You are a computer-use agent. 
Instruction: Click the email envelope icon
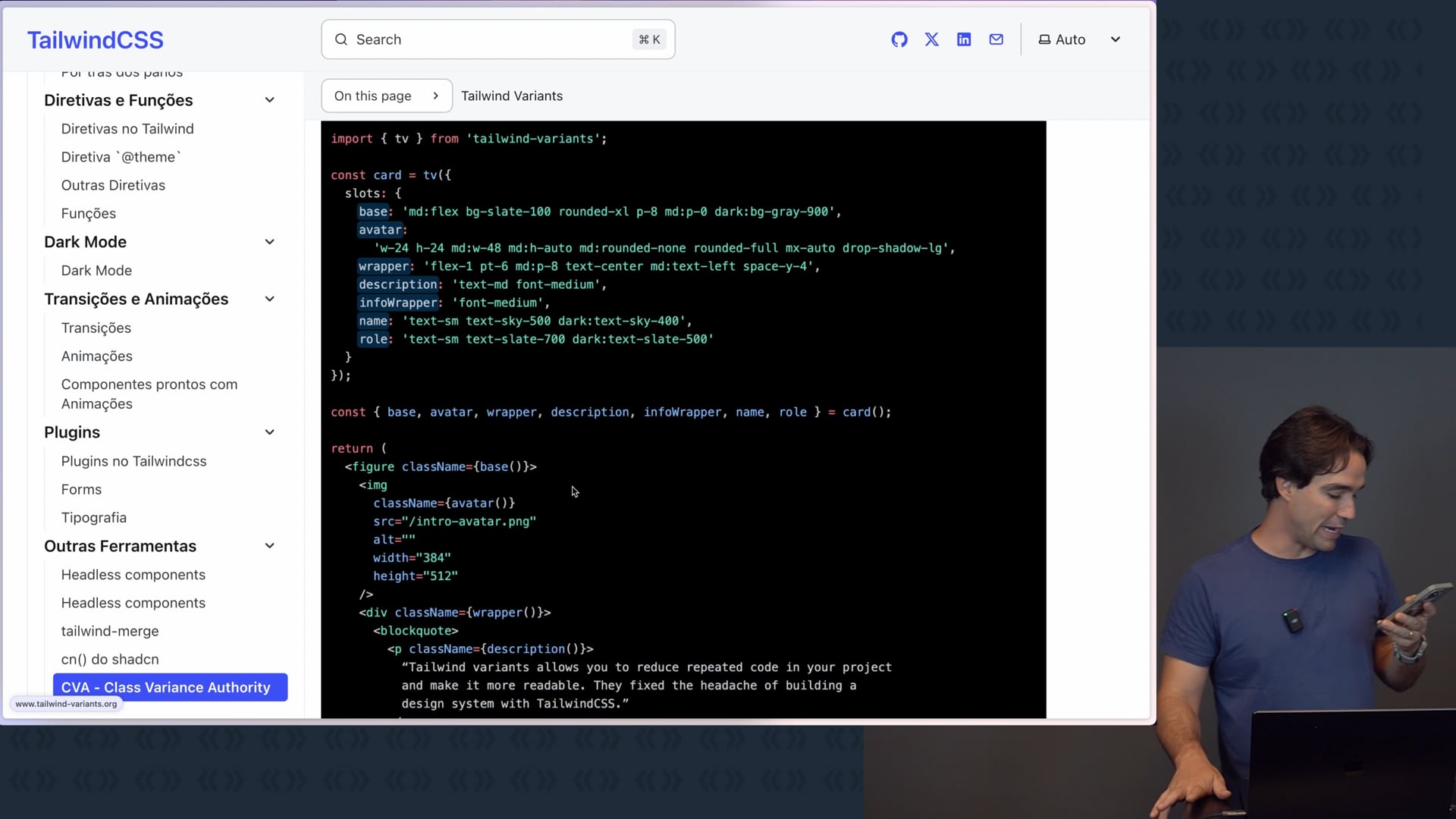996,39
